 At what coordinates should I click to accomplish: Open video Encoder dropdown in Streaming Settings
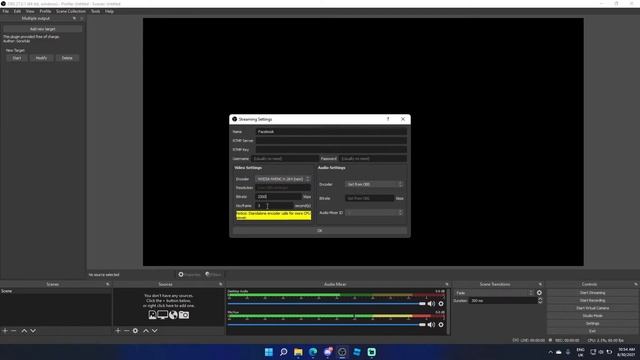coord(283,179)
